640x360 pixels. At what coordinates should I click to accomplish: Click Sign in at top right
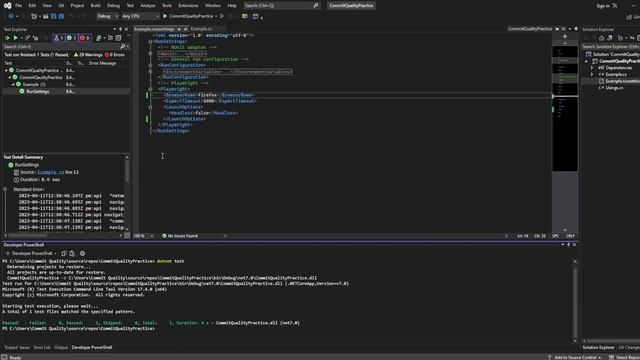point(603,6)
